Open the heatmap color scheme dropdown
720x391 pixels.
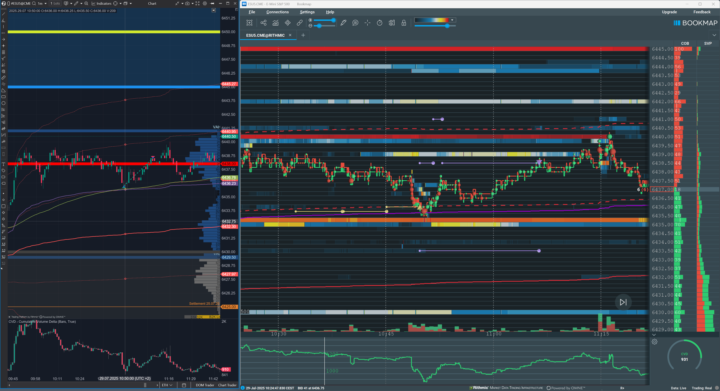[x=452, y=20]
